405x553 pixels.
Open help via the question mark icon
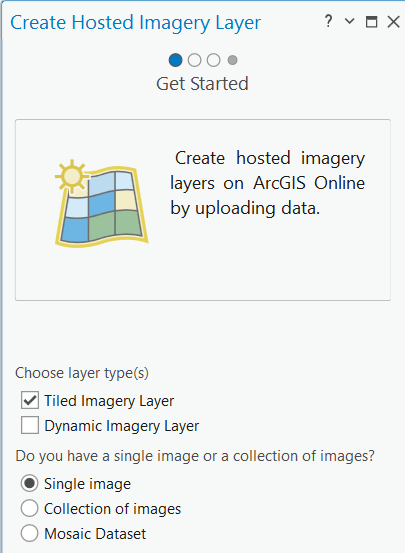(328, 22)
